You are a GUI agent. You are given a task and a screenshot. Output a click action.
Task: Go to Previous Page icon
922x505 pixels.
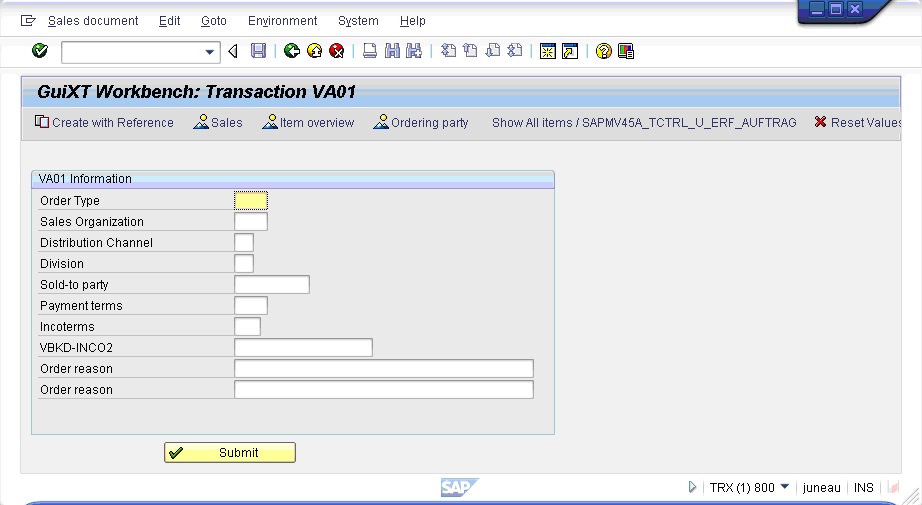coord(470,51)
